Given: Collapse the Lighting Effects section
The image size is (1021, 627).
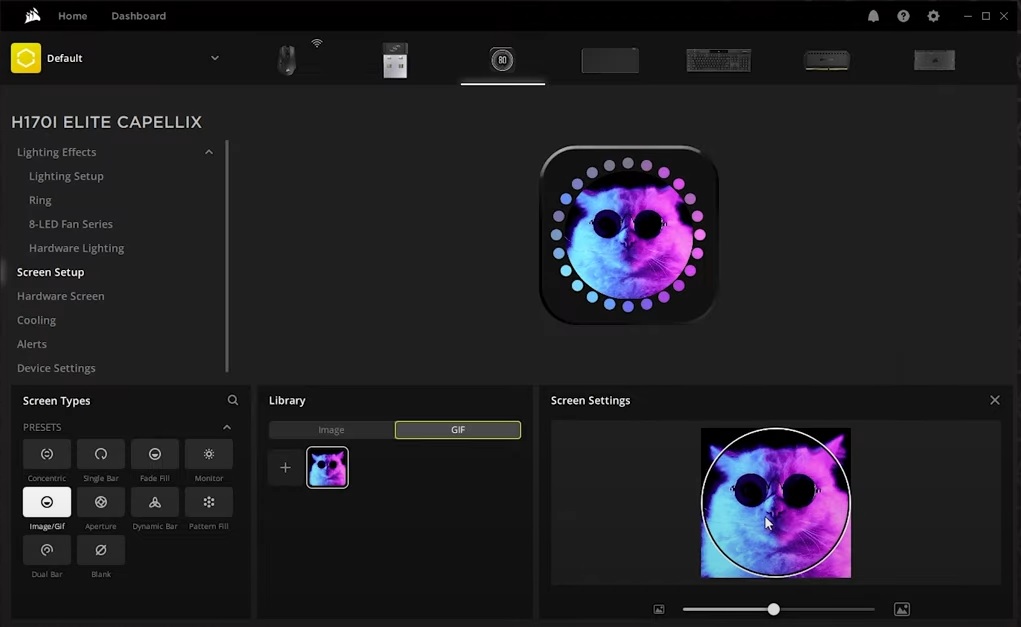Looking at the screenshot, I should (208, 152).
